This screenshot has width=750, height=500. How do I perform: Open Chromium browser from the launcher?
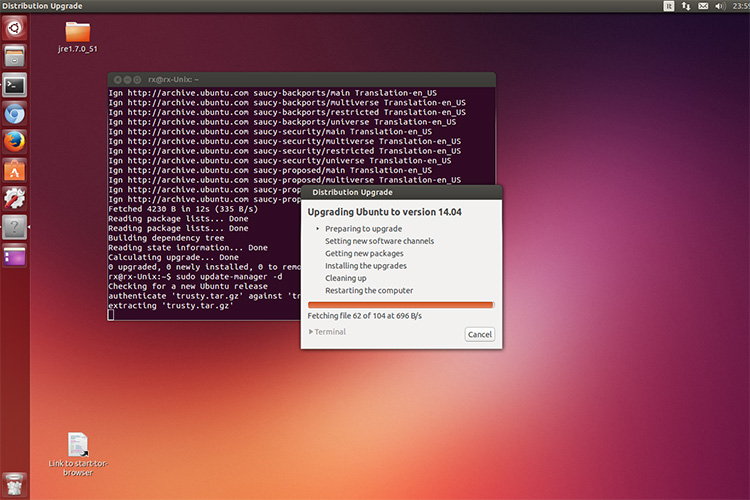tap(14, 114)
